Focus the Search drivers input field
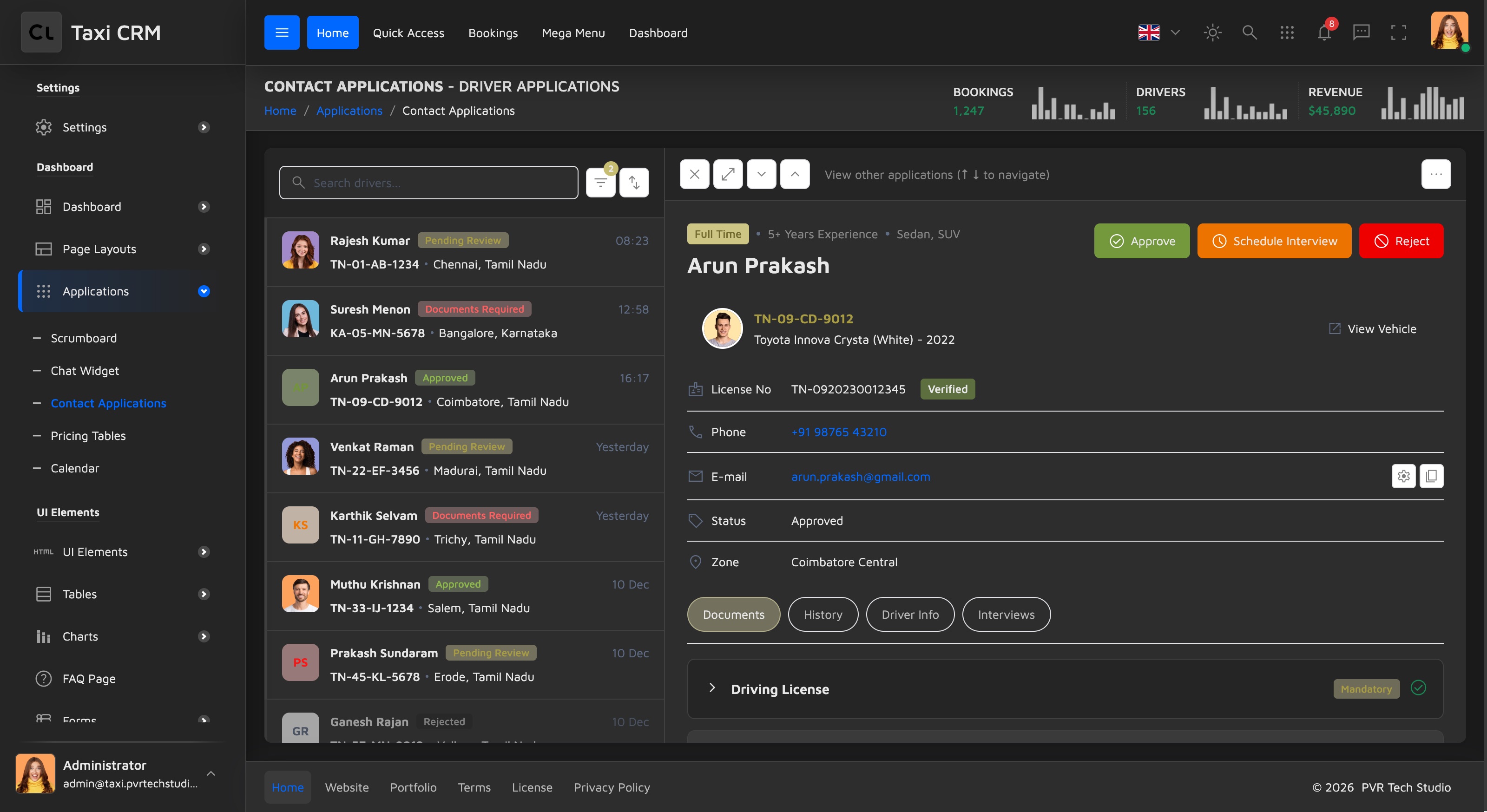This screenshot has width=1487, height=812. point(429,183)
